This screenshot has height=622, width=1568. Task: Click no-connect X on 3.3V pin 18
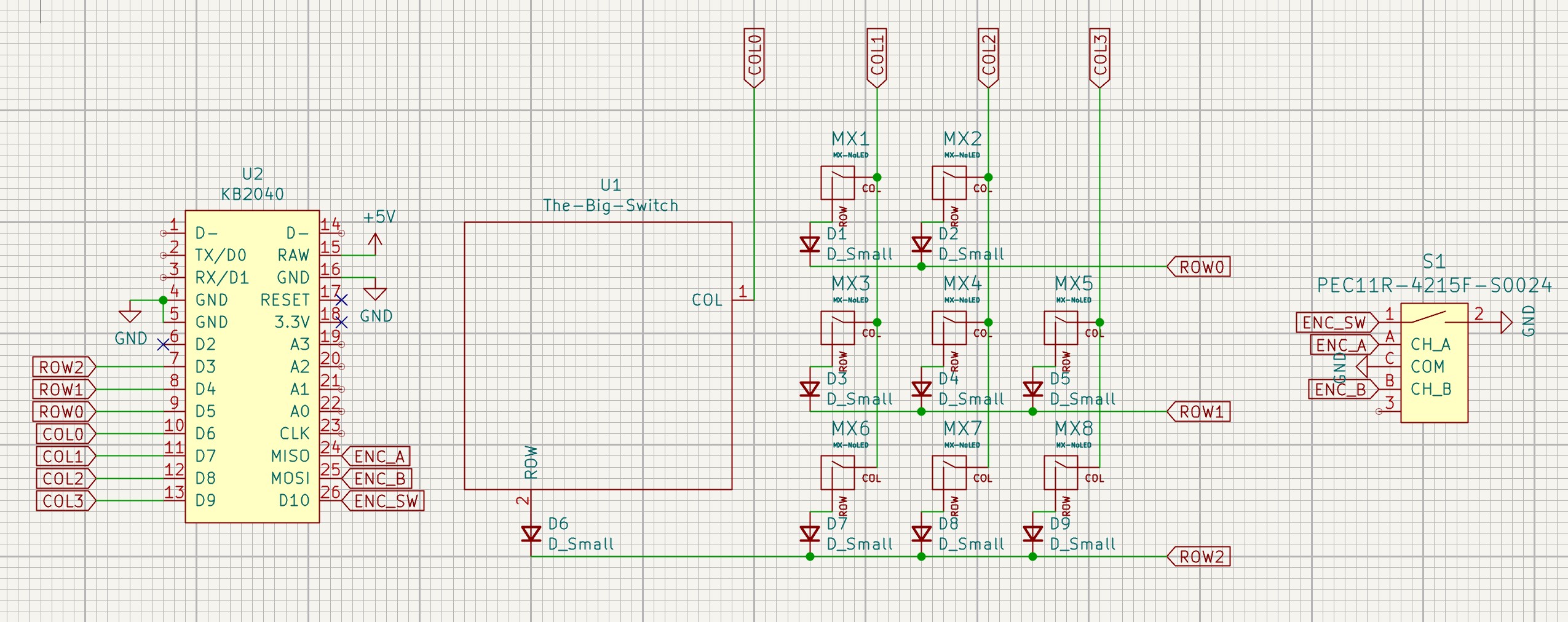[342, 322]
